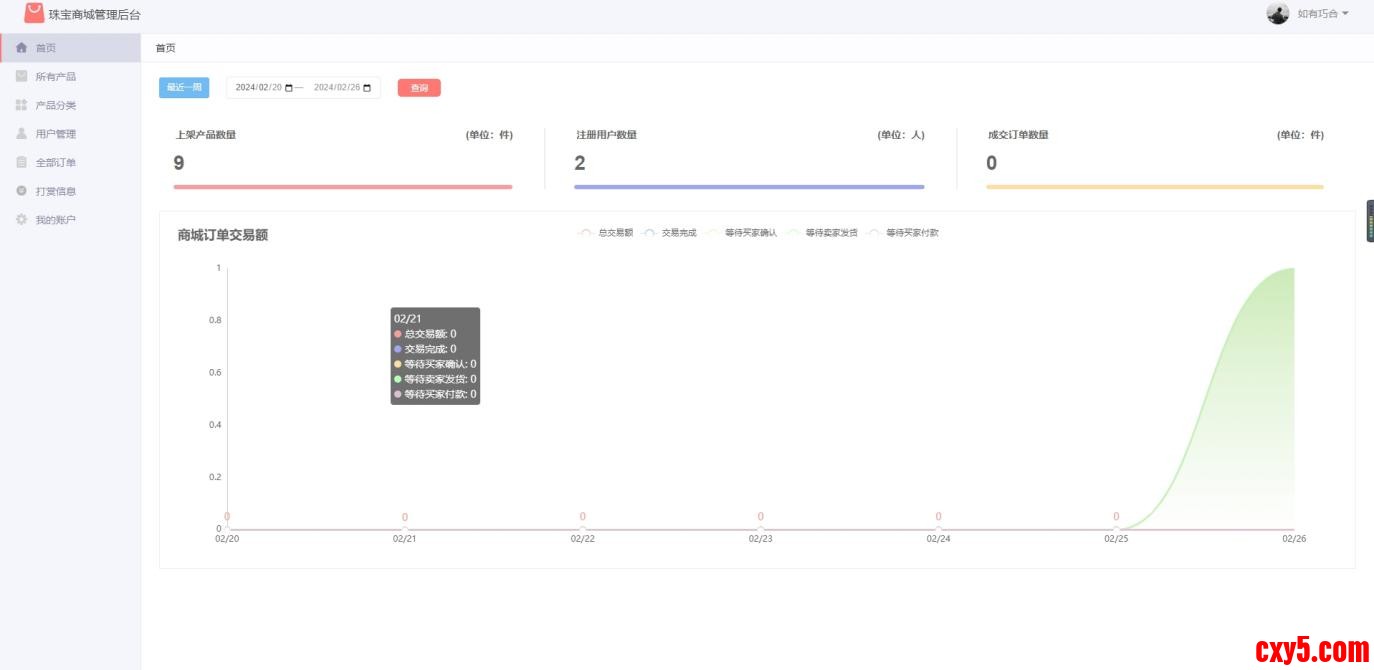Click the 全部订单 clipboard icon
The image size is (1374, 670).
21,162
